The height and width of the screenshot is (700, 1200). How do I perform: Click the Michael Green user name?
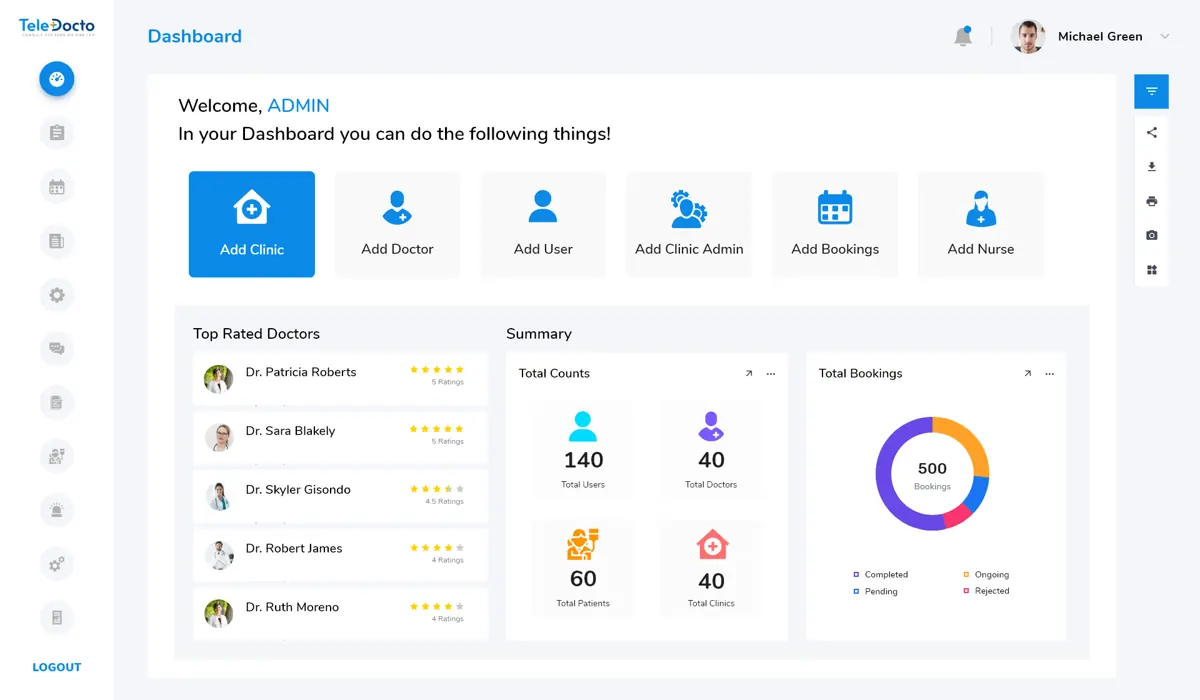[x=1100, y=36]
